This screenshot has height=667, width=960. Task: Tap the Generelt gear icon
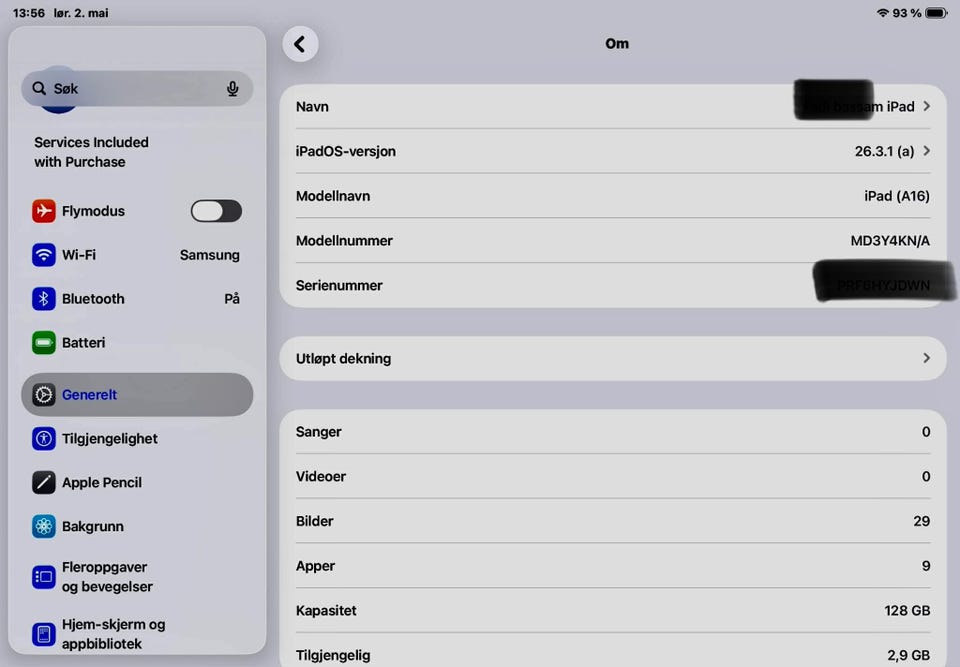coord(43,394)
